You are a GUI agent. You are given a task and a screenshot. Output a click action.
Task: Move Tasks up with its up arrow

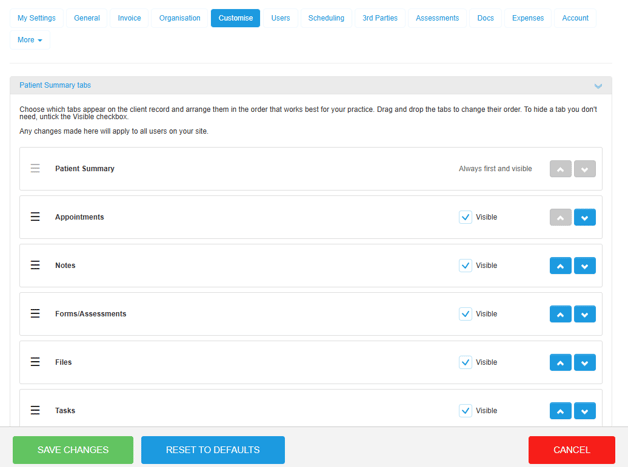(x=560, y=411)
